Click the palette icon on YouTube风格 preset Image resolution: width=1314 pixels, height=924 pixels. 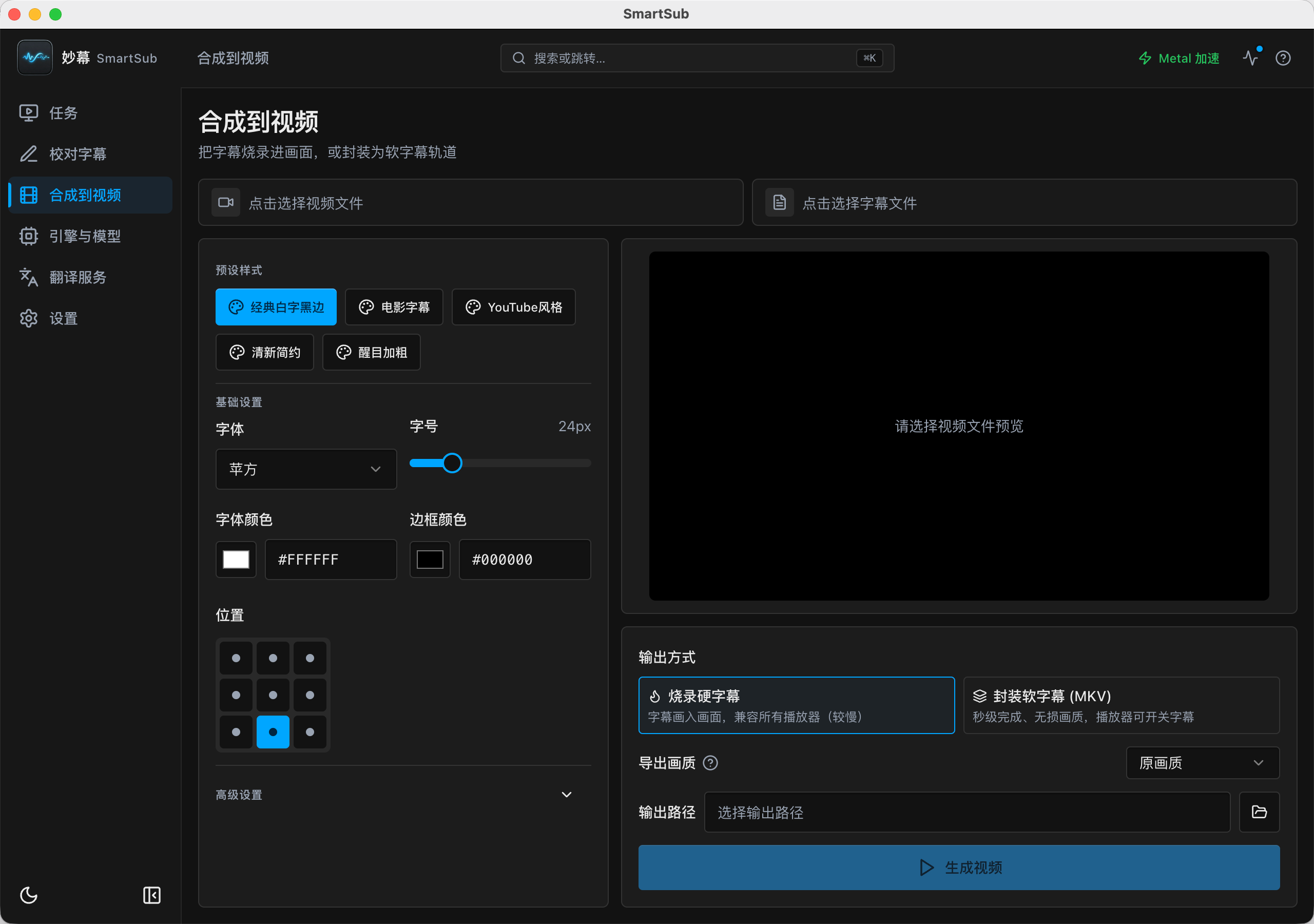coord(473,307)
